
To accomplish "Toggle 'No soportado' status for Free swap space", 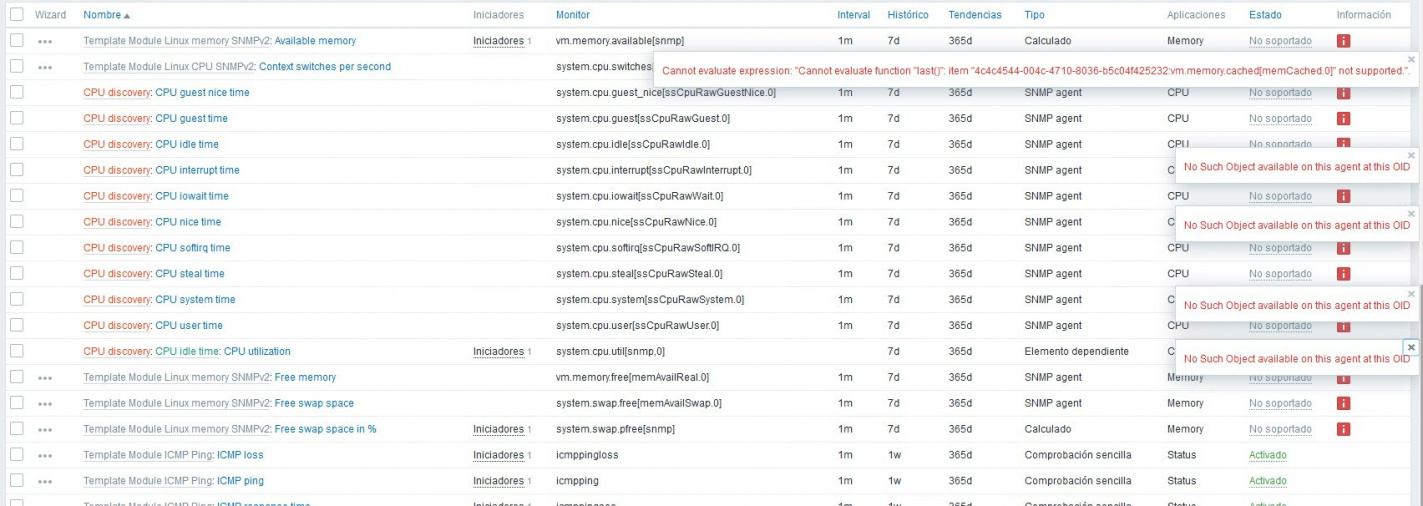I will [x=1280, y=404].
